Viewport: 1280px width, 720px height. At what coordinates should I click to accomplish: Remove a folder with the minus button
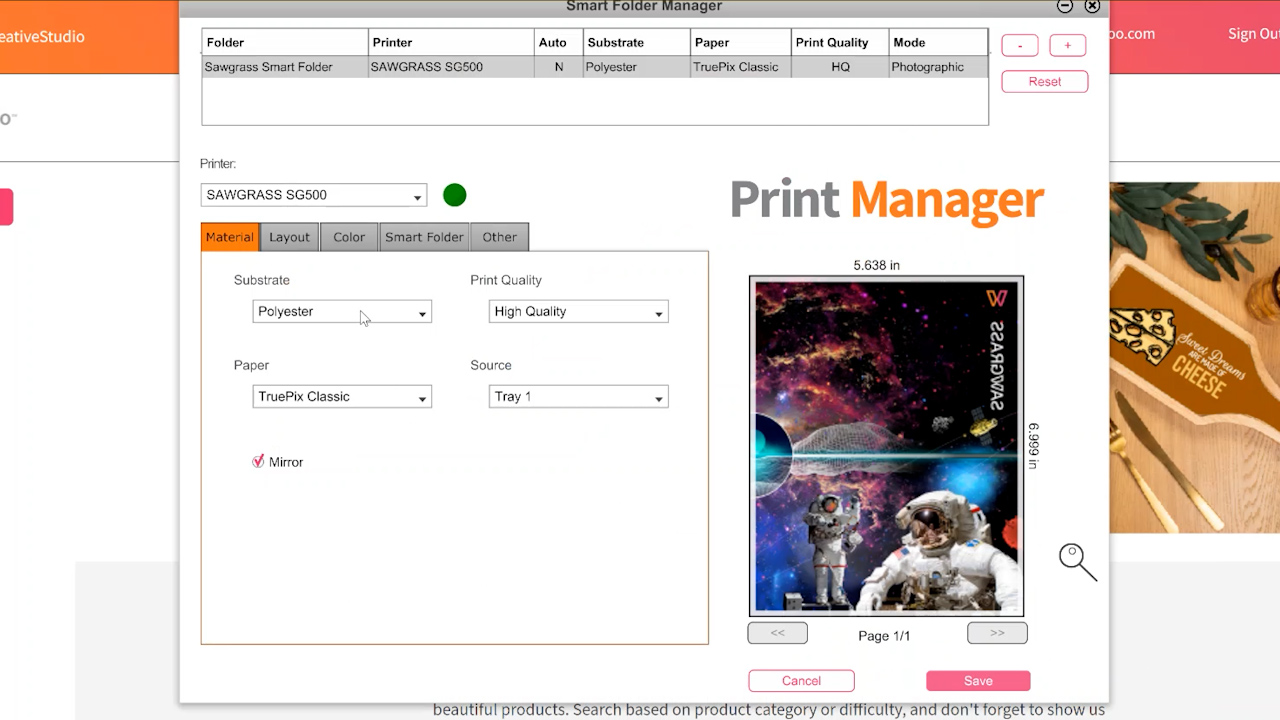coord(1020,46)
